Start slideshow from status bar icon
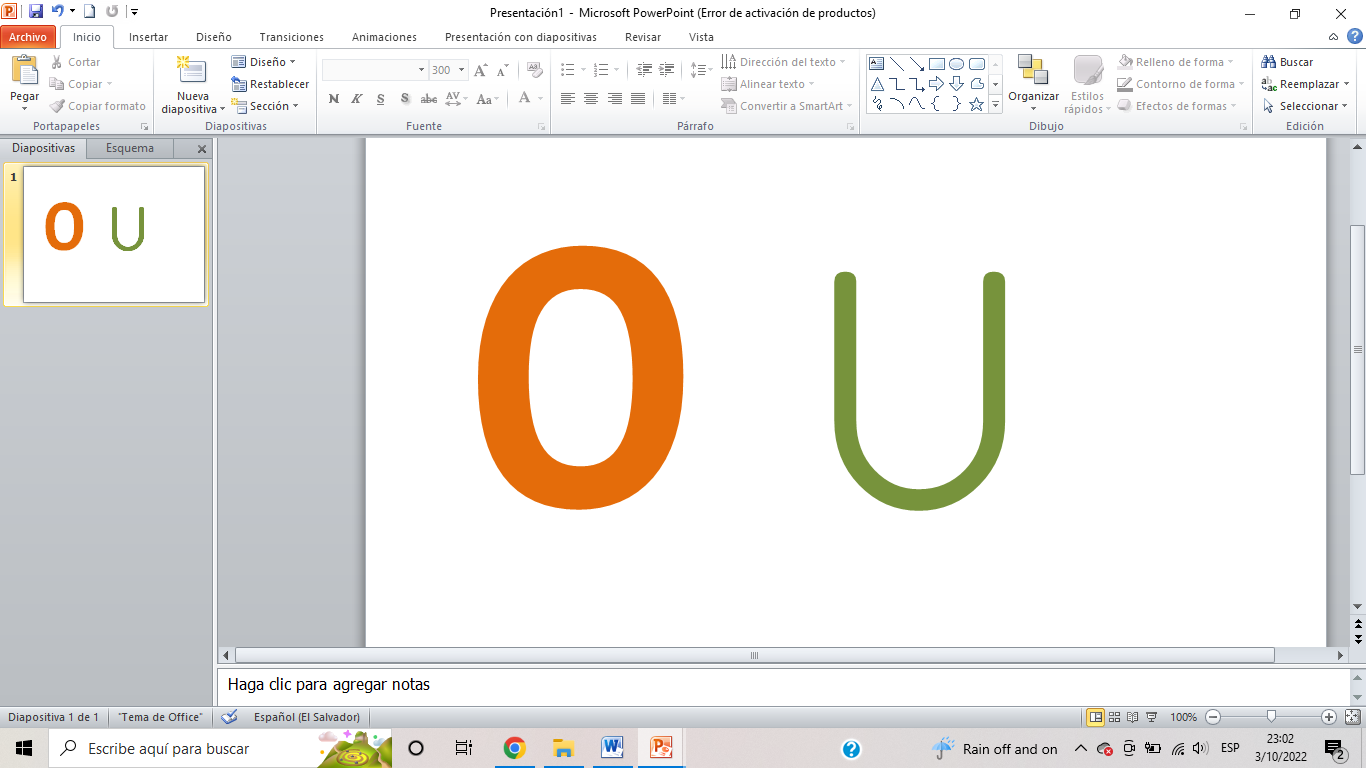Image resolution: width=1366 pixels, height=768 pixels. [x=1151, y=717]
